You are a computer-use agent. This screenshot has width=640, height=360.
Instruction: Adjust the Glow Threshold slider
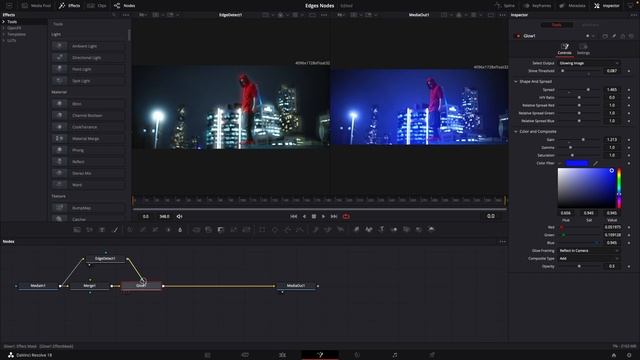pyautogui.click(x=579, y=71)
